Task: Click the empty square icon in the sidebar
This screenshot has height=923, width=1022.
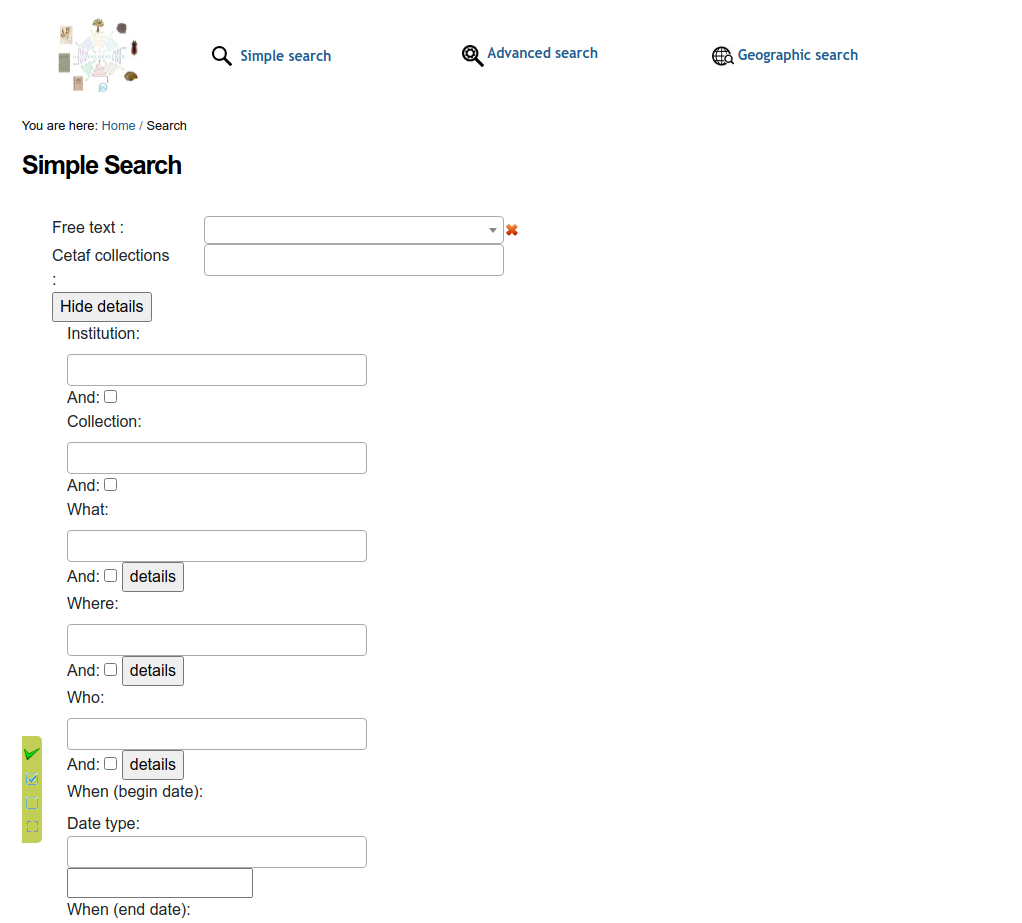Action: [31, 803]
